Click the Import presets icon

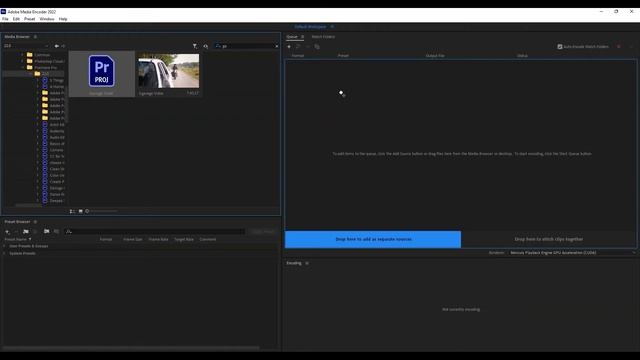47,231
